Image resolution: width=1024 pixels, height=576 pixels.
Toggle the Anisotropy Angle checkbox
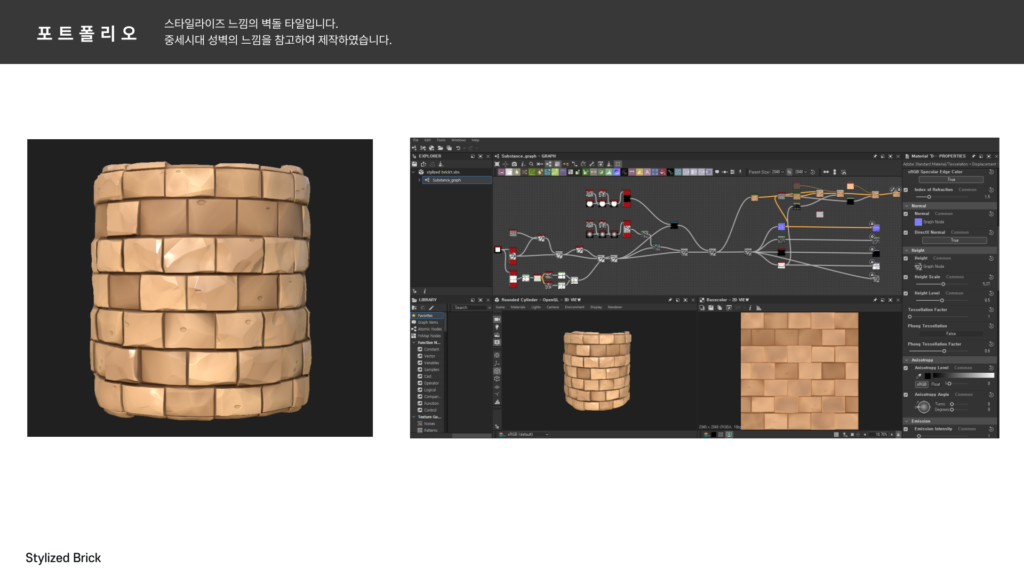point(907,394)
